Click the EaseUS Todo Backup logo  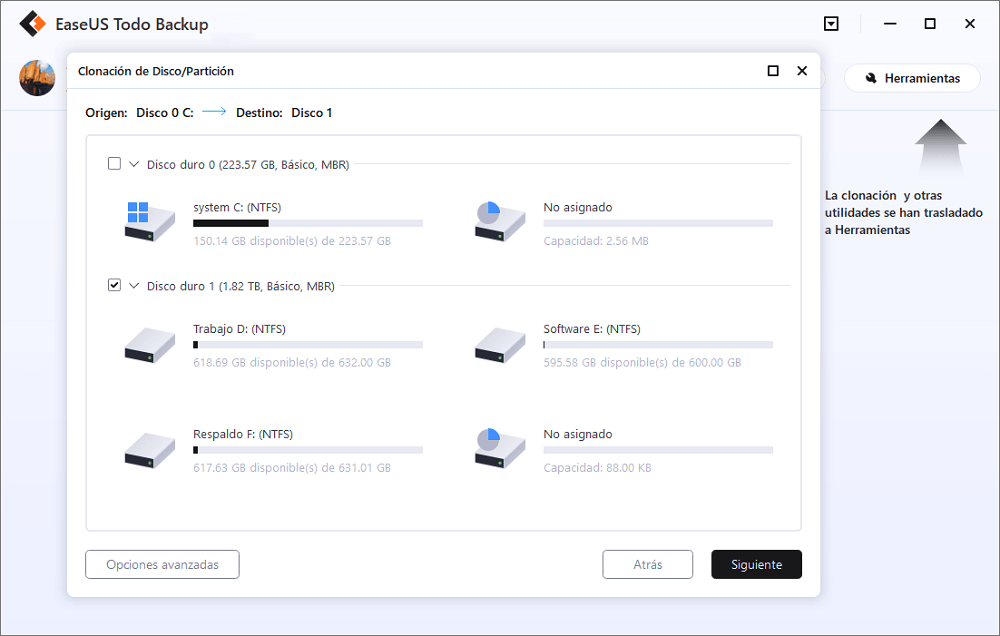pyautogui.click(x=35, y=24)
